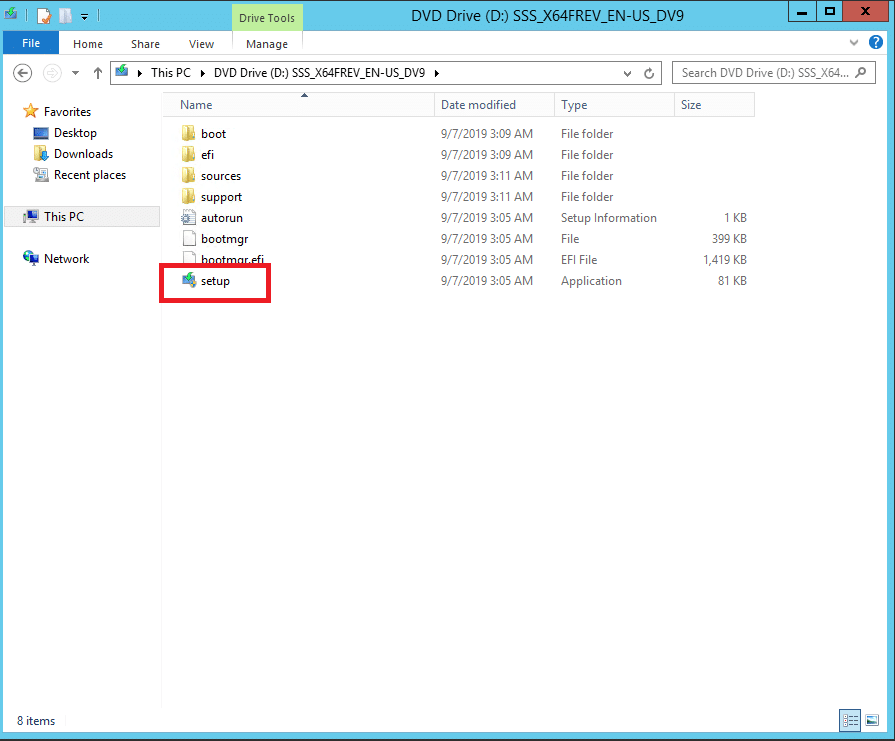Screen dimensions: 895x741
Task: Open the recent locations dropdown arrow
Action: click(75, 73)
